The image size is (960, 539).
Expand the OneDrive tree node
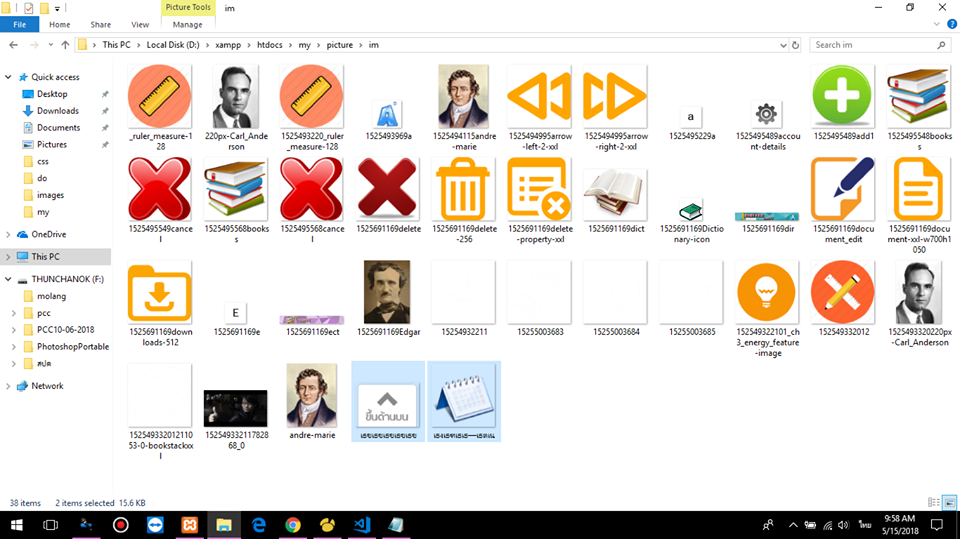8,235
